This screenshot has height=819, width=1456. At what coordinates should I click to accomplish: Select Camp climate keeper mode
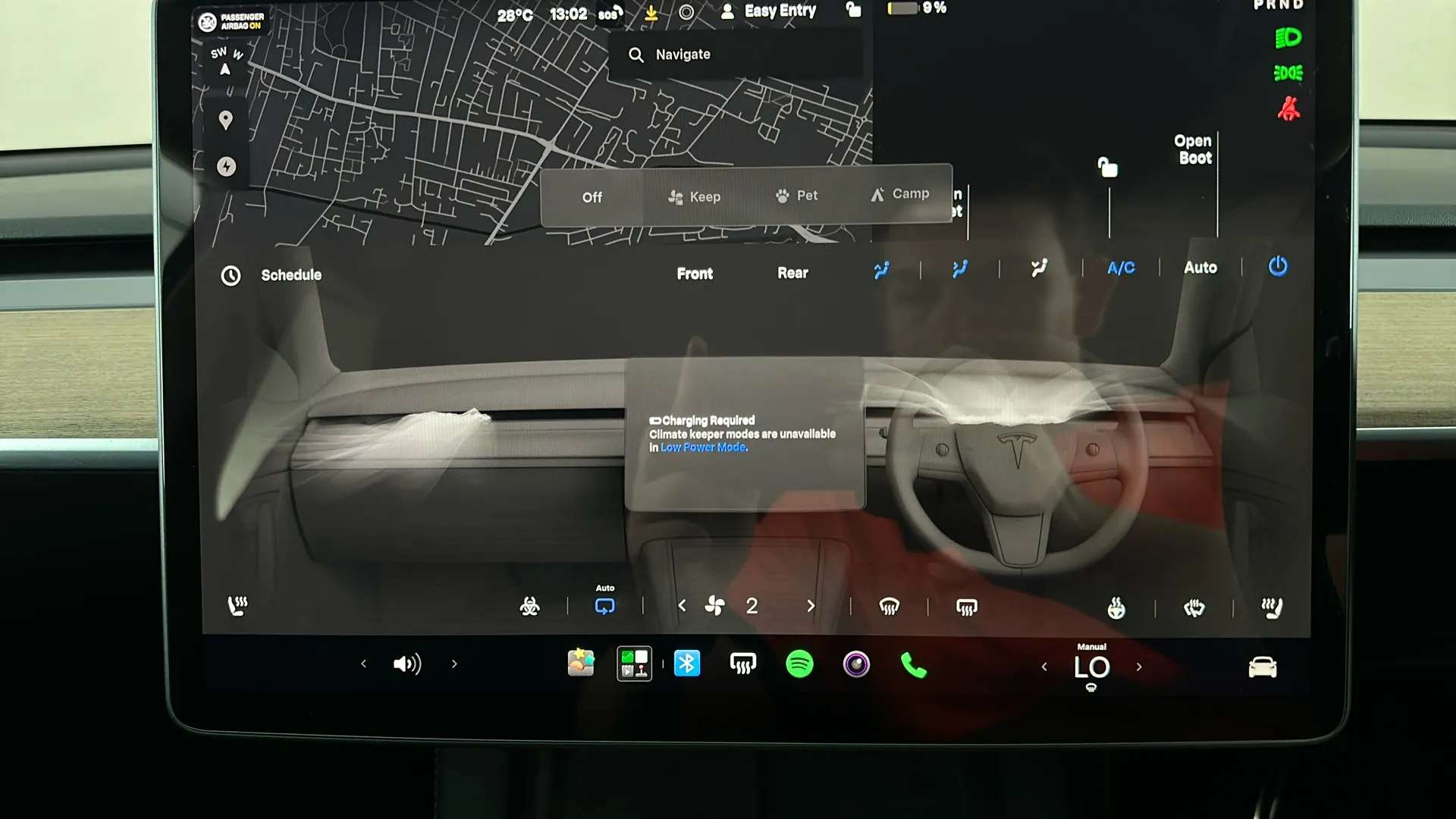899,194
